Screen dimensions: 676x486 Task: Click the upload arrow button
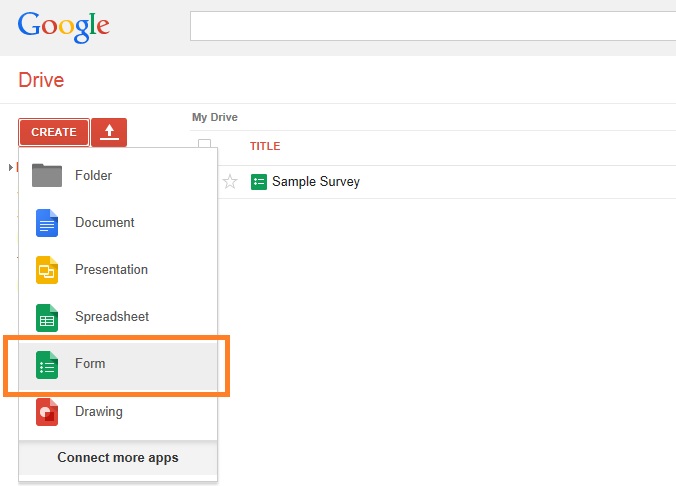109,132
